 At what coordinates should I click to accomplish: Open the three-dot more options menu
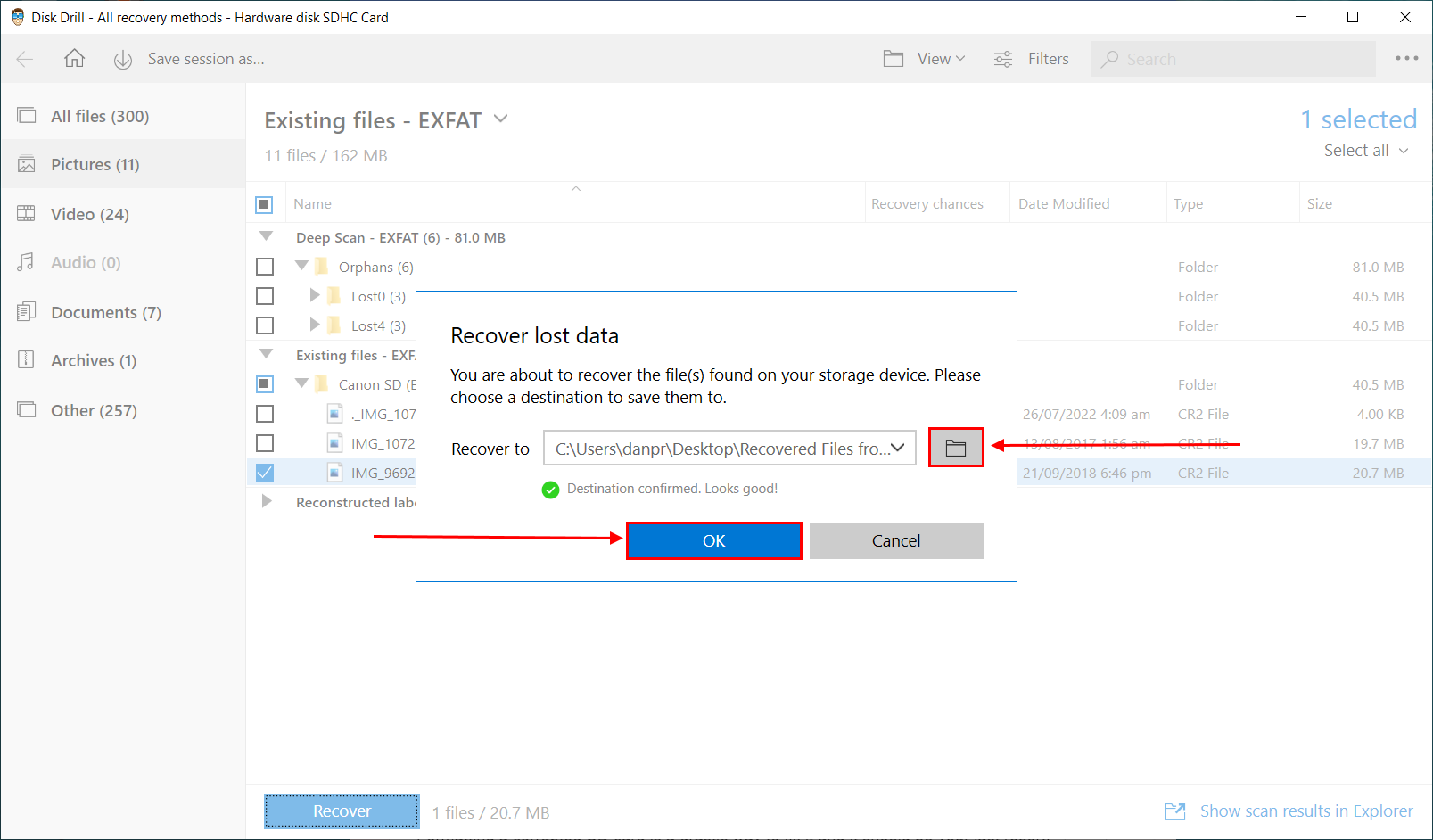point(1407,58)
